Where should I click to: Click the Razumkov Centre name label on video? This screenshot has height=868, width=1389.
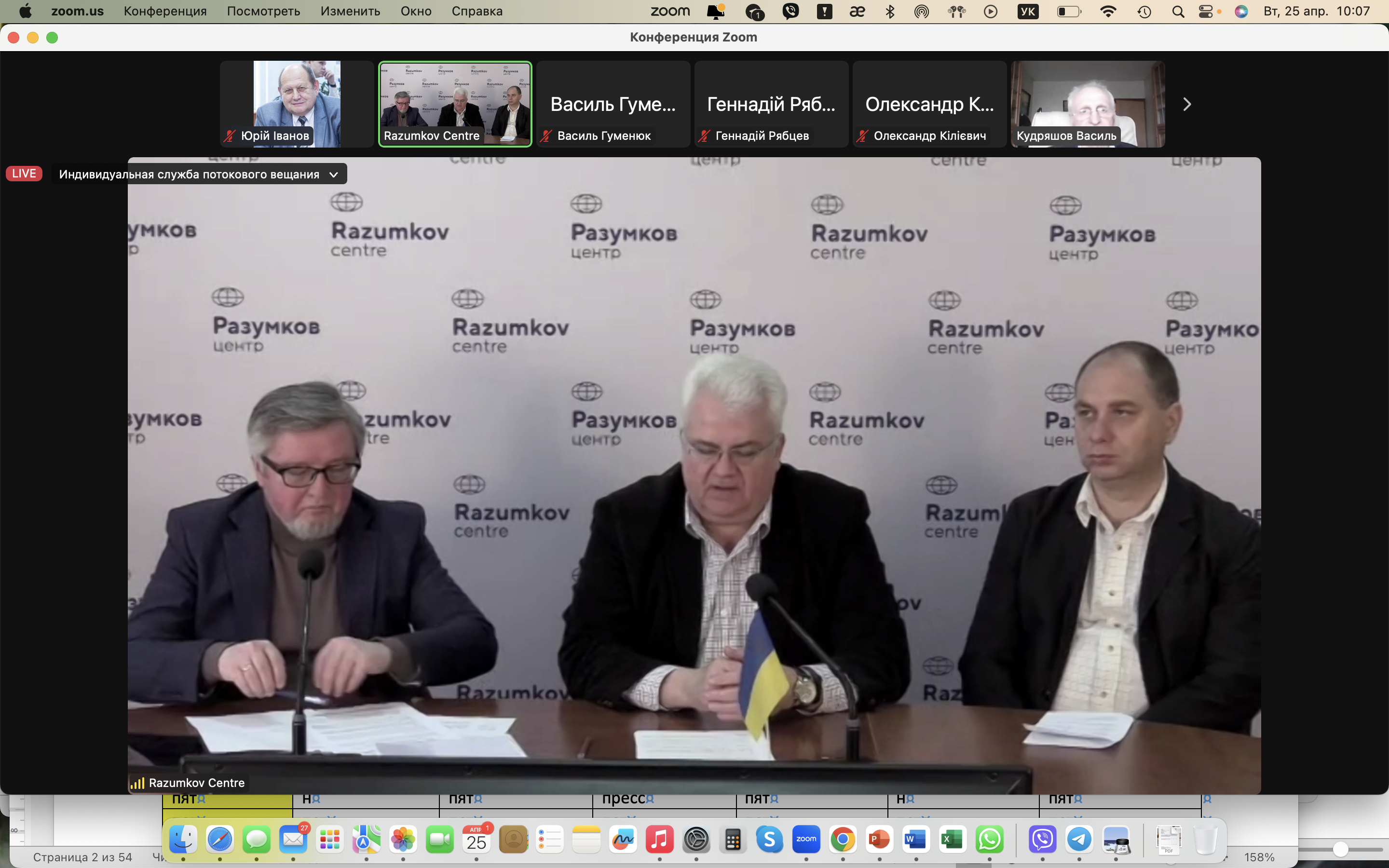tap(196, 783)
